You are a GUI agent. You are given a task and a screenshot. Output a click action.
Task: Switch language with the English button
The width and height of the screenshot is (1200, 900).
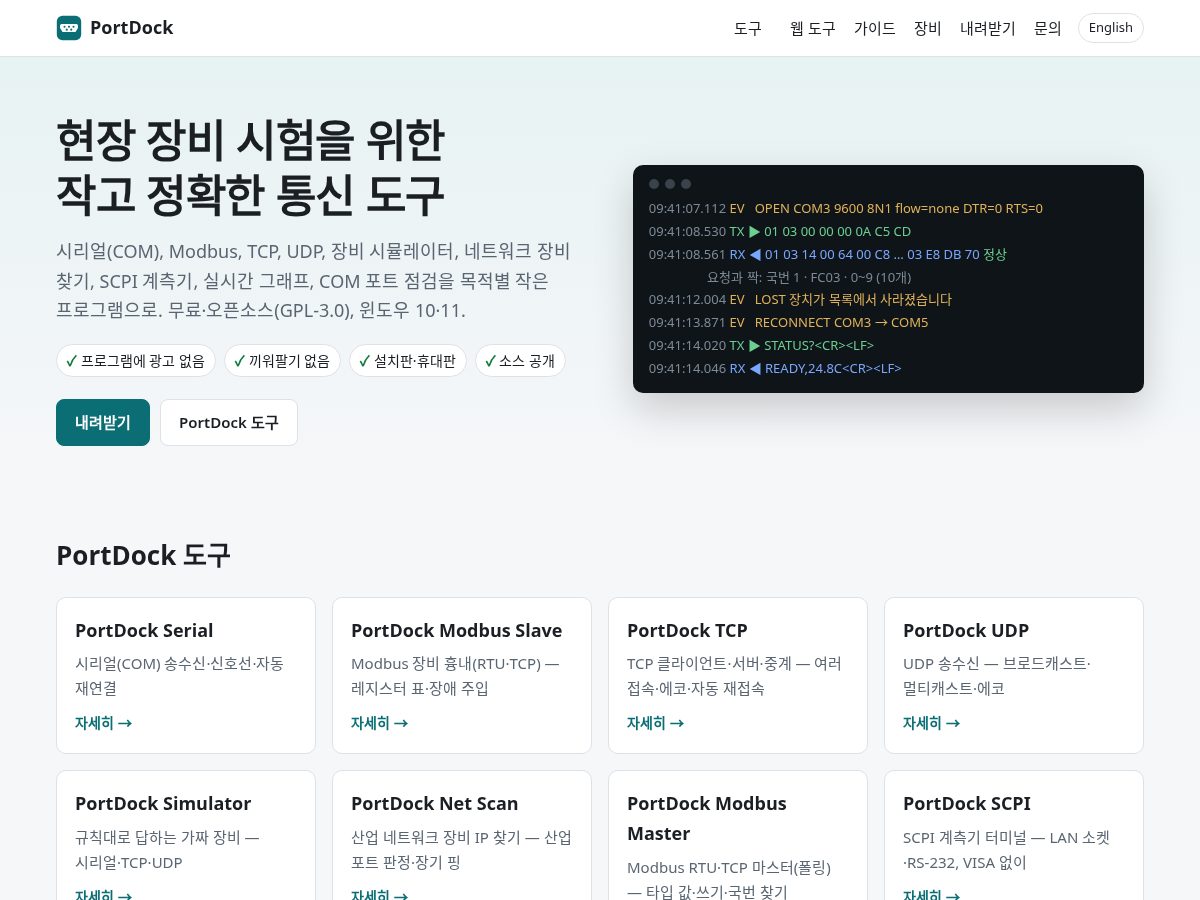[x=1111, y=28]
